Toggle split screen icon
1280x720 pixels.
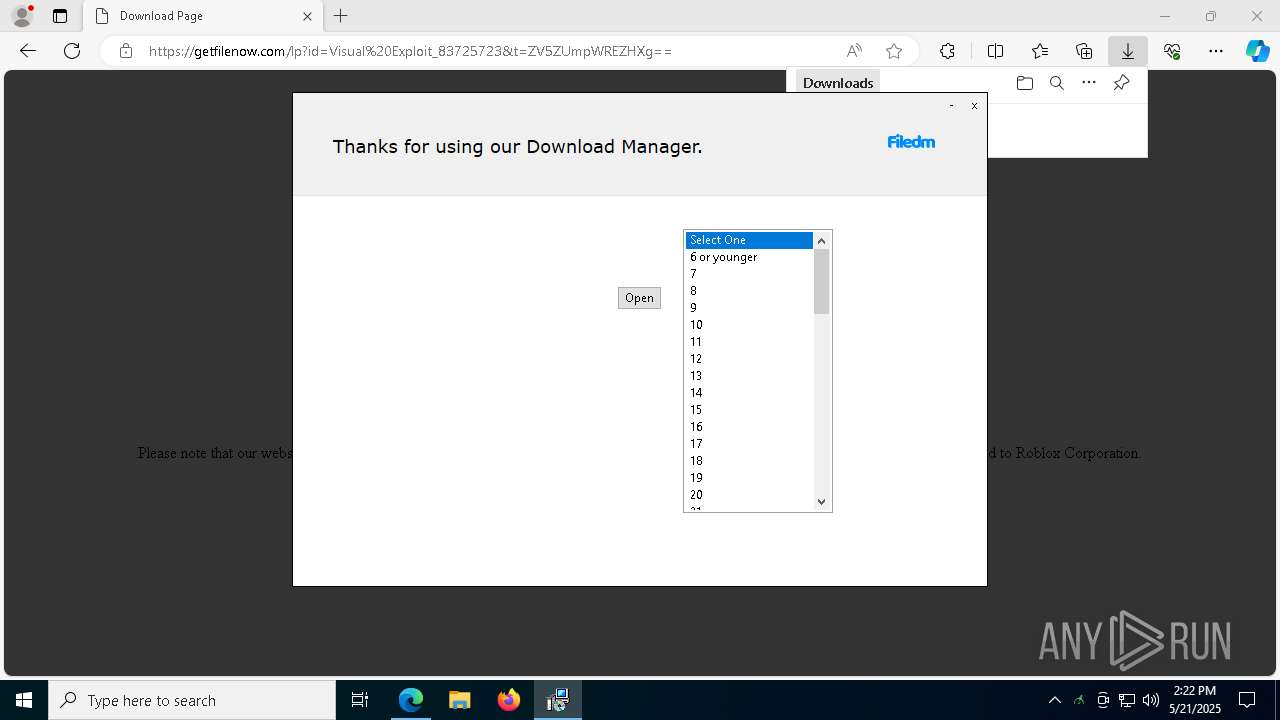pos(995,51)
